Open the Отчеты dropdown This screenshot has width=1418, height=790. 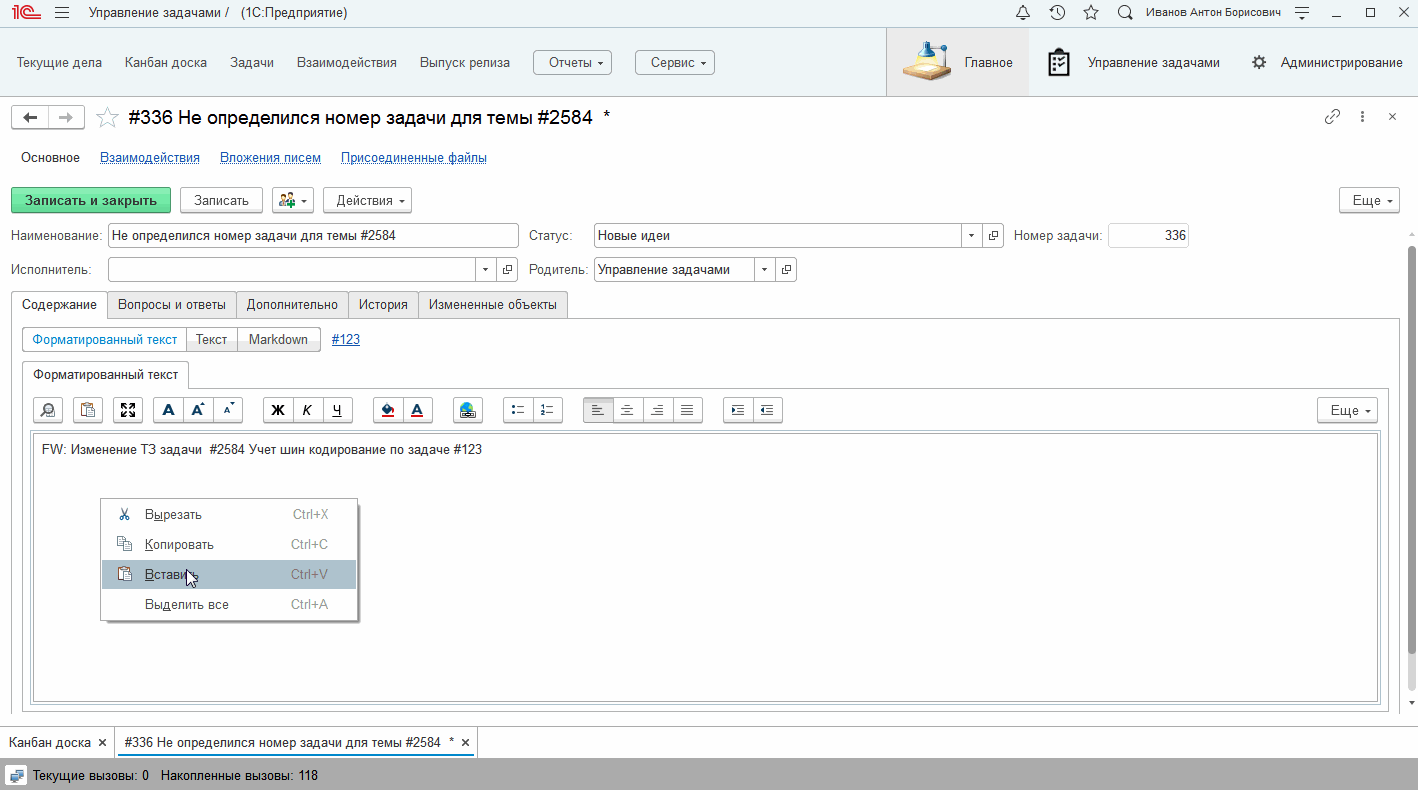pos(573,62)
